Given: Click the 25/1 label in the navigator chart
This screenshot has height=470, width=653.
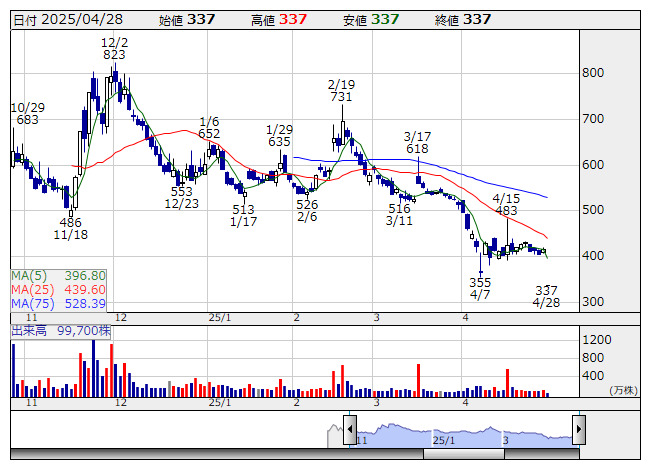Looking at the screenshot, I should [x=444, y=440].
